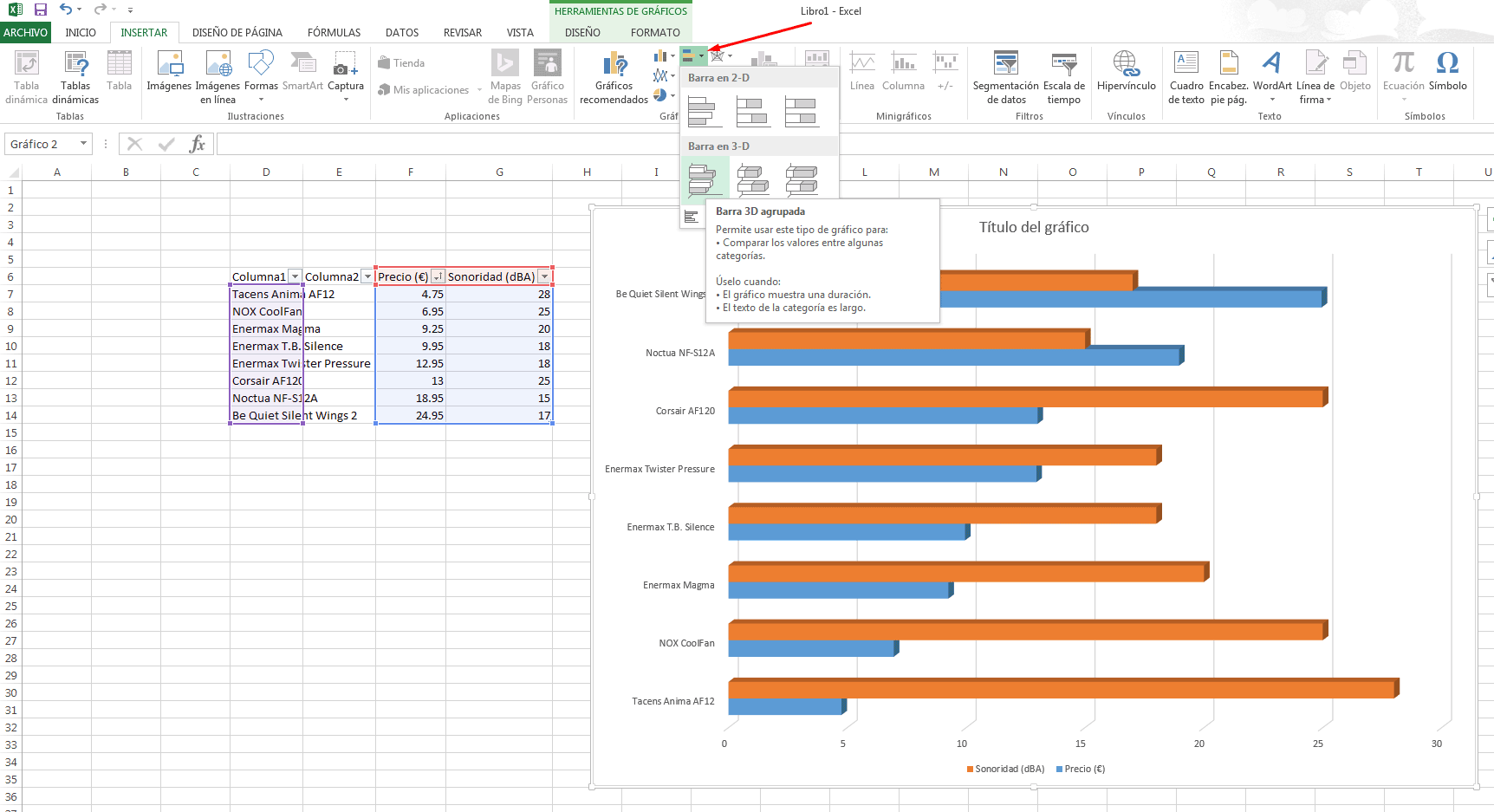This screenshot has width=1494, height=812.
Task: Expand the Ecuación dropdown
Action: coord(1404,100)
